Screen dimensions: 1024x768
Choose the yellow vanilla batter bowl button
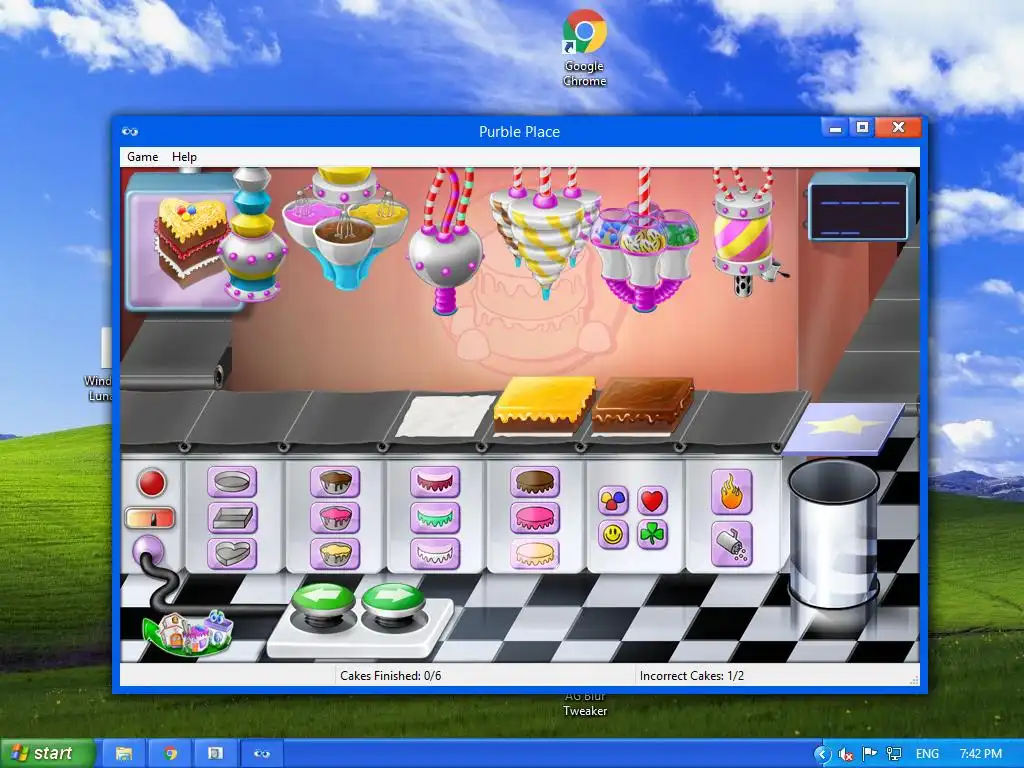click(334, 553)
